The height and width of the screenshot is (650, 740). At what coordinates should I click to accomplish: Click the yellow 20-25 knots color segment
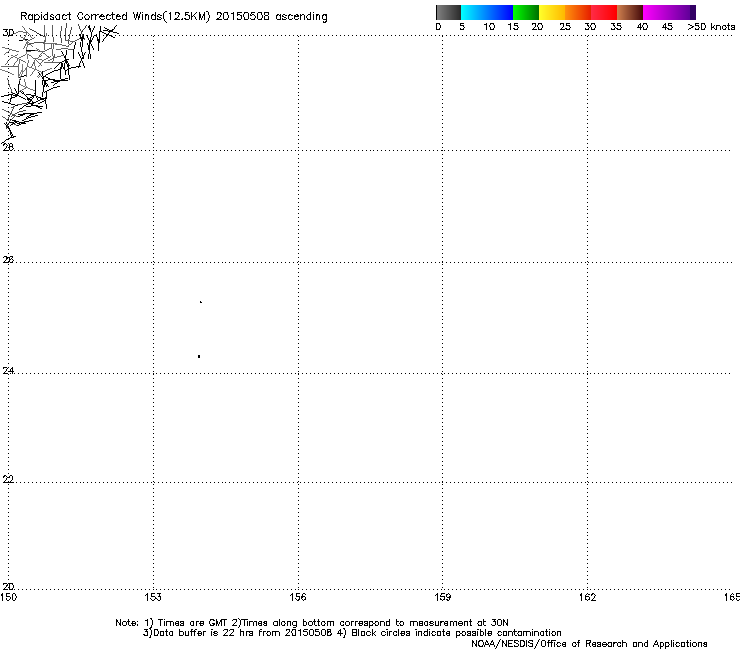pyautogui.click(x=552, y=12)
